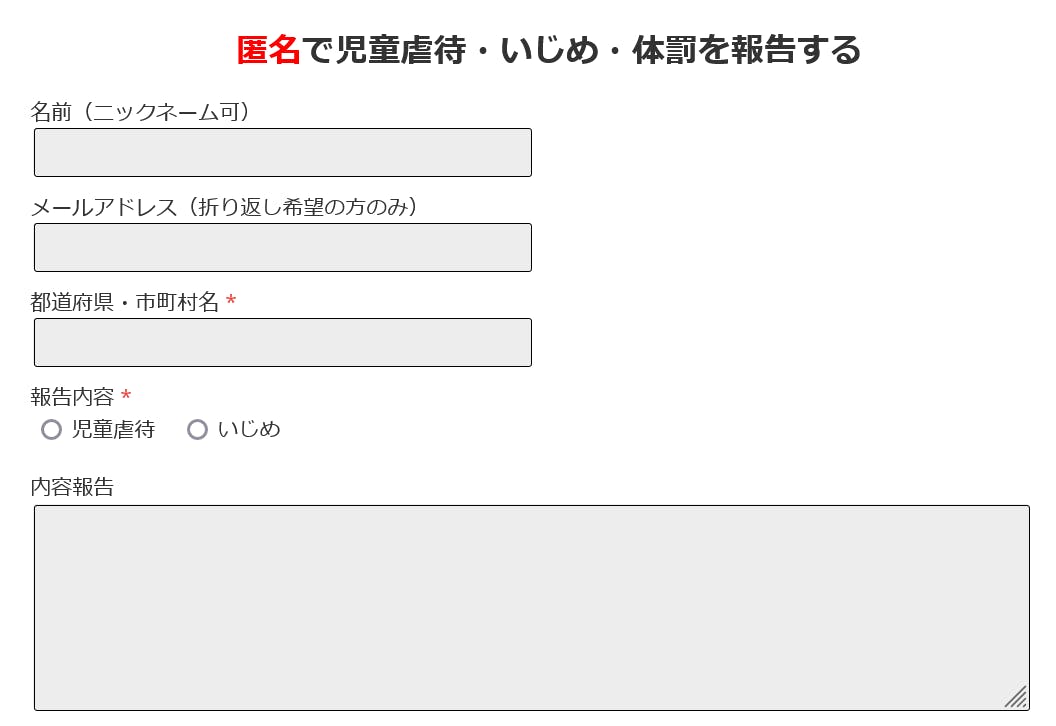Click the 報告内容 field label

pyautogui.click(x=72, y=397)
